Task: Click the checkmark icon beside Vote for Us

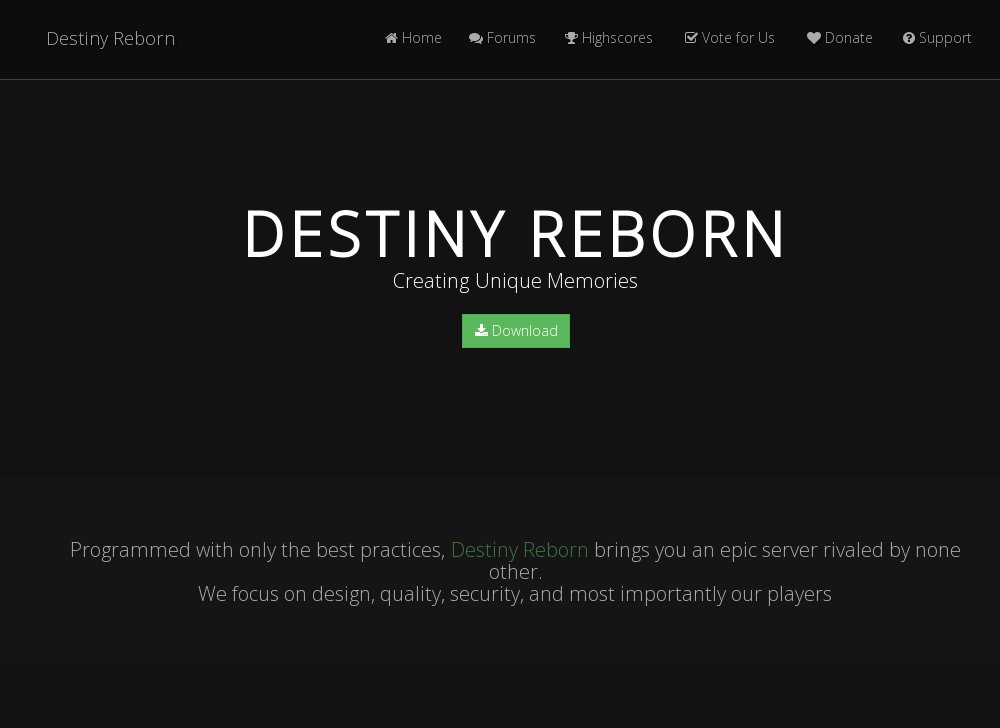Action: click(x=691, y=38)
